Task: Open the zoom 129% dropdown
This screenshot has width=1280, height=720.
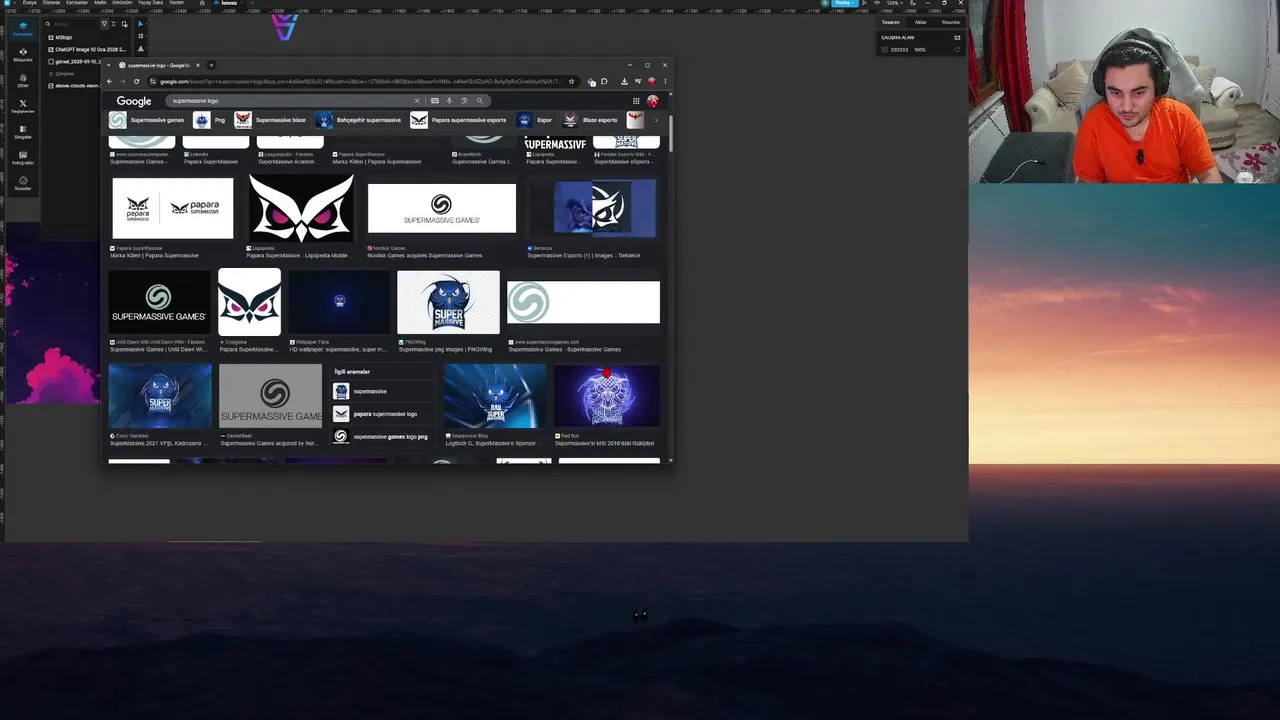Action: (895, 3)
